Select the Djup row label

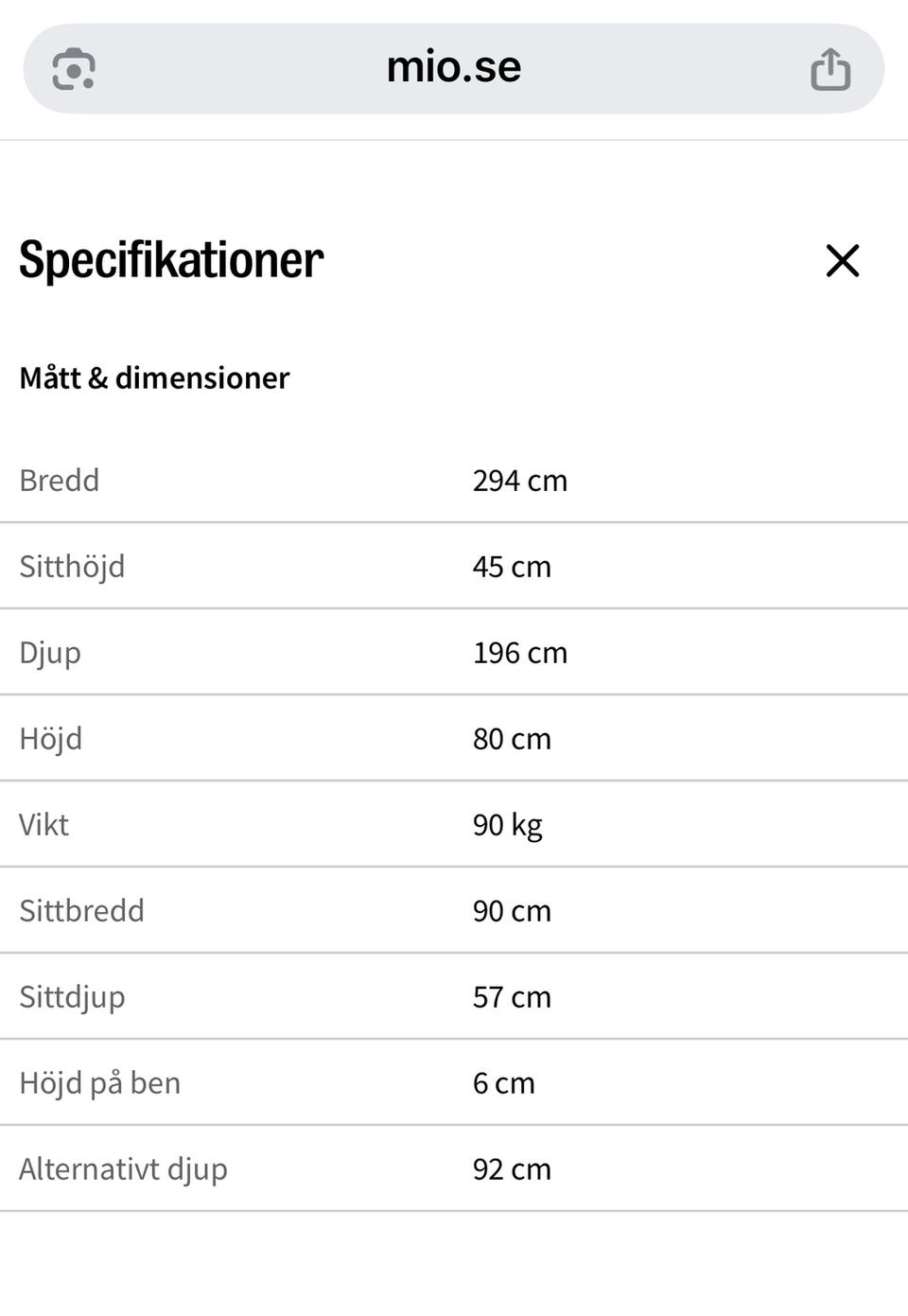coord(50,653)
